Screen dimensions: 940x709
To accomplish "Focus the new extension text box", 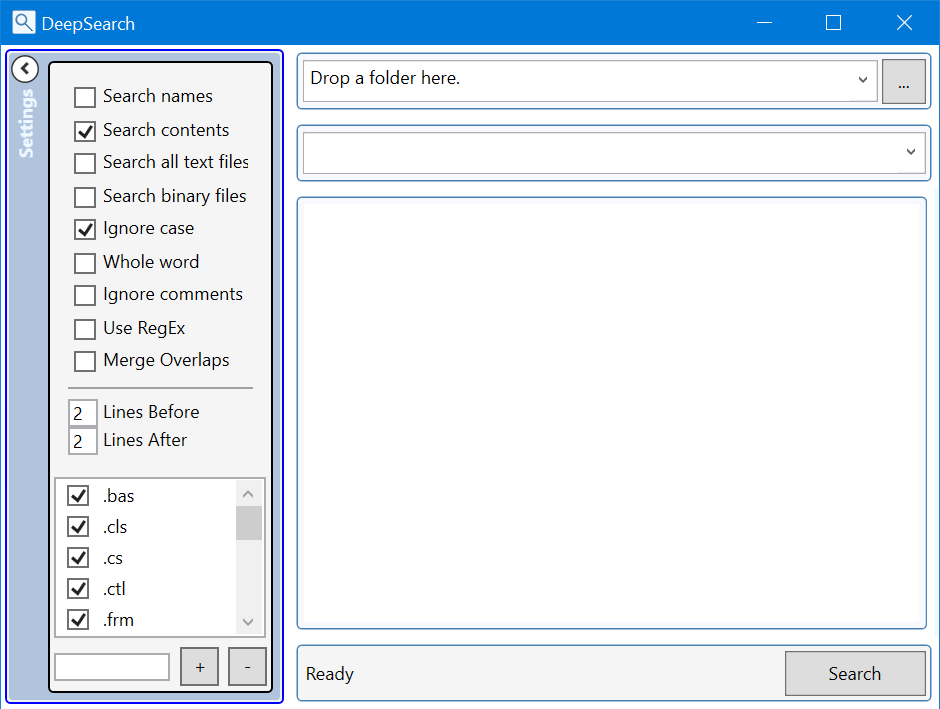I will (112, 666).
